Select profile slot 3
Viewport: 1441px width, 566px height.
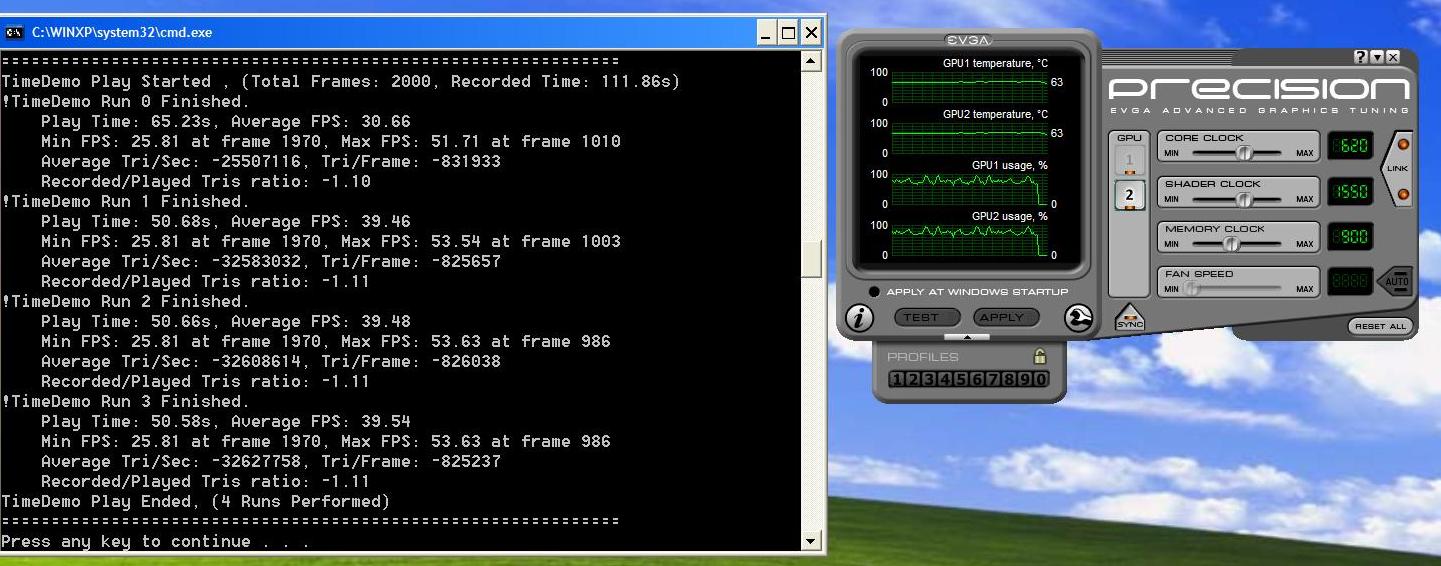coord(929,379)
